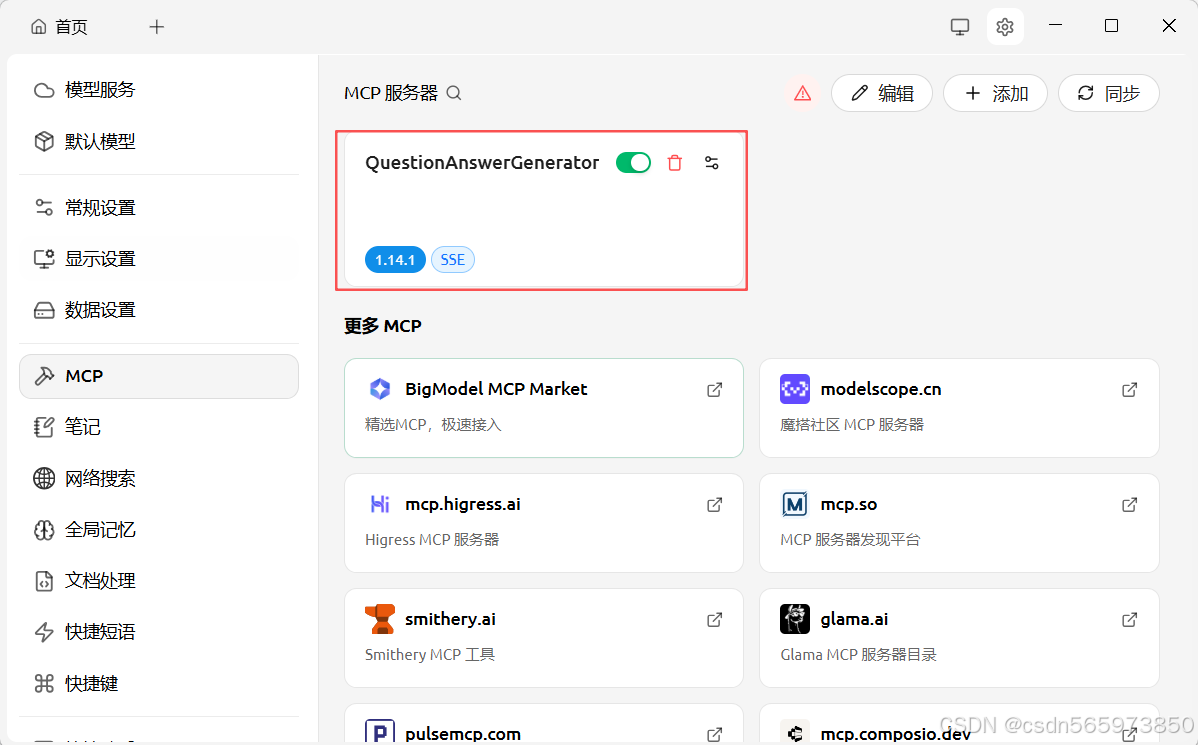Click the QuestionAnswerGenerator server name
The width and height of the screenshot is (1198, 745).
482,163
